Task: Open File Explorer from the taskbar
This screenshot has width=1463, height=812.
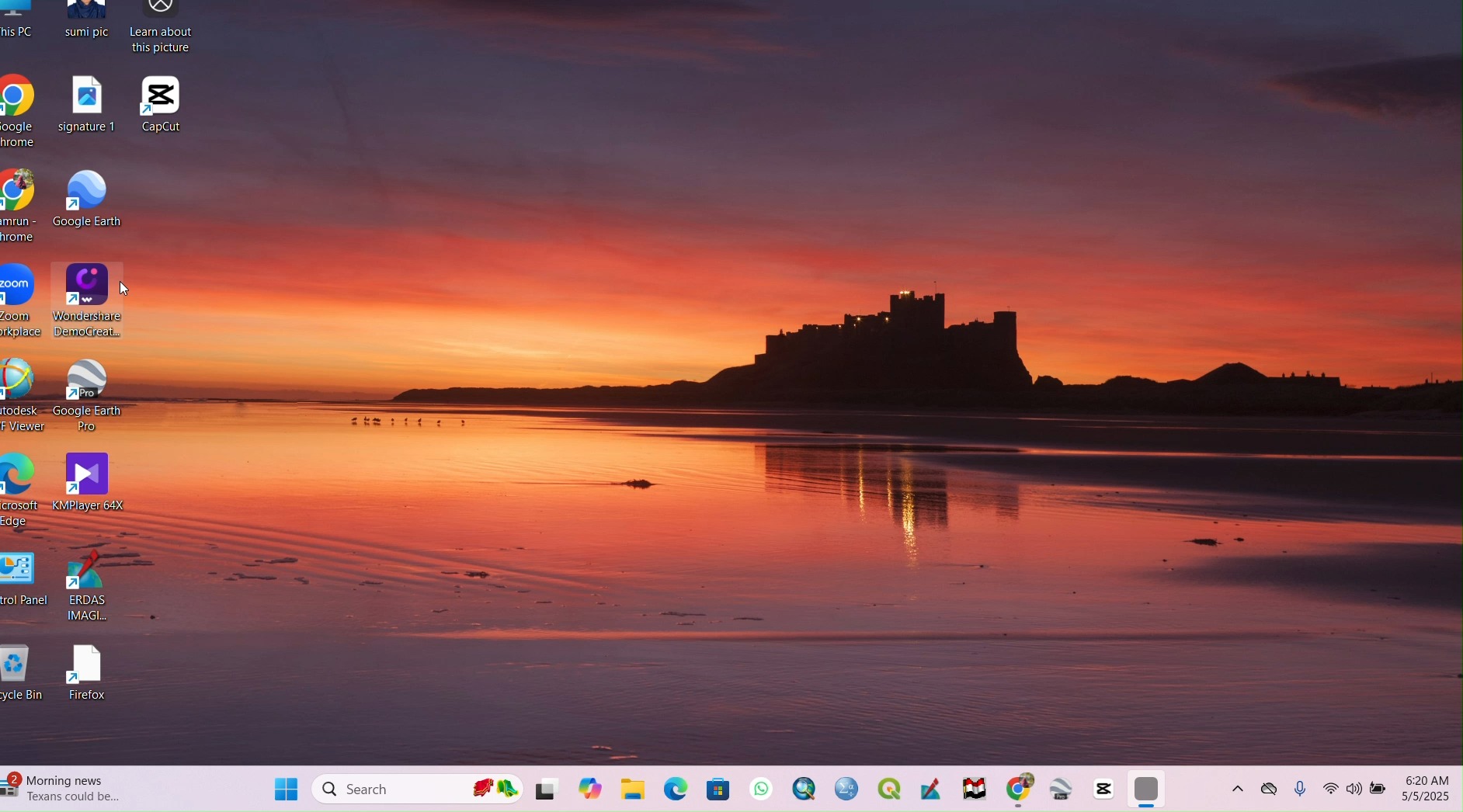Action: tap(634, 789)
